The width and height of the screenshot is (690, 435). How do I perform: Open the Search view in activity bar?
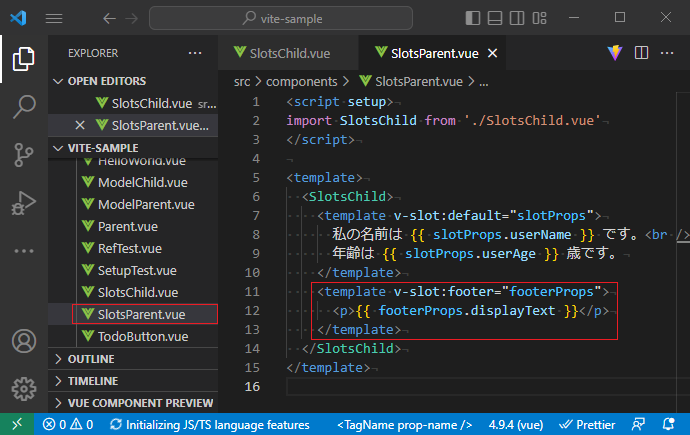pyautogui.click(x=24, y=106)
